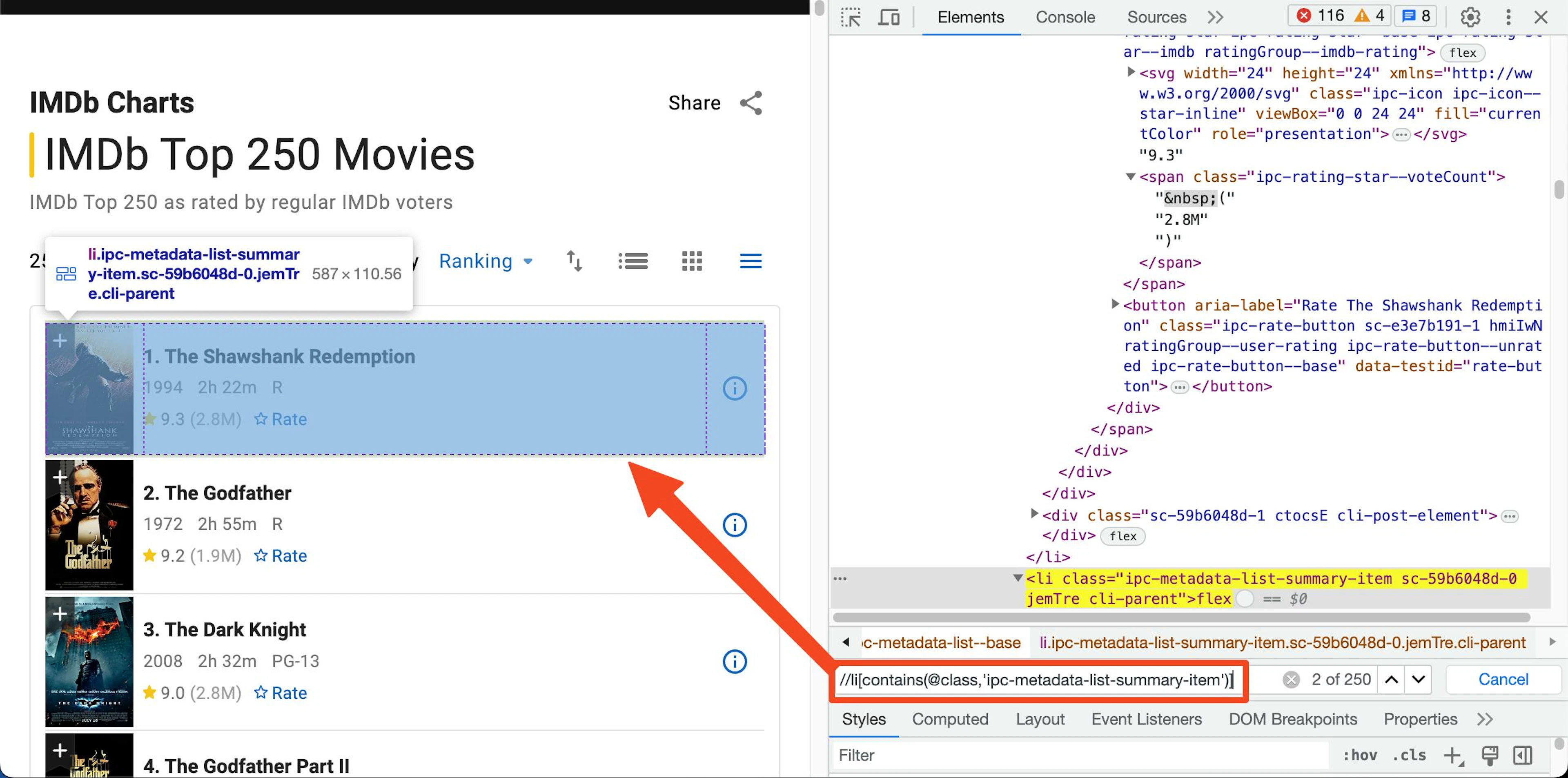
Task: Add The Shawshank Redemption to watchlist
Action: click(x=60, y=340)
